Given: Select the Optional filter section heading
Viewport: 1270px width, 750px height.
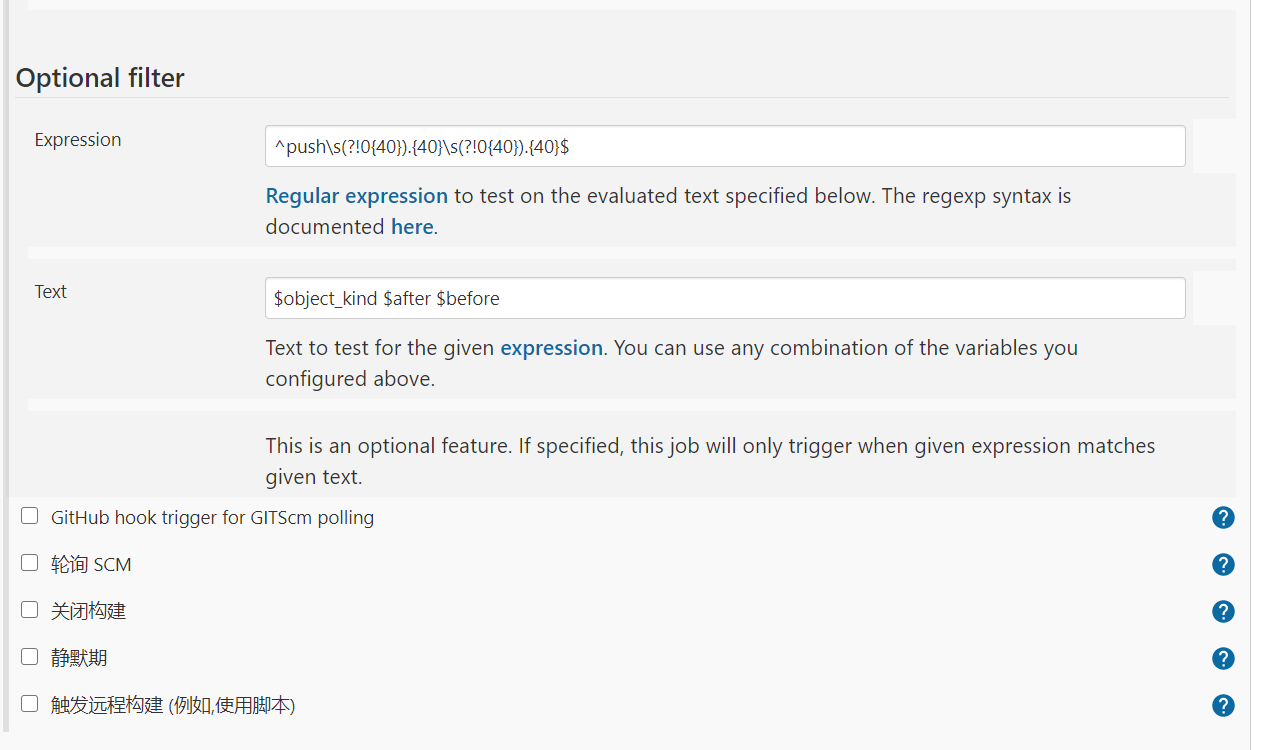Looking at the screenshot, I should [x=100, y=78].
